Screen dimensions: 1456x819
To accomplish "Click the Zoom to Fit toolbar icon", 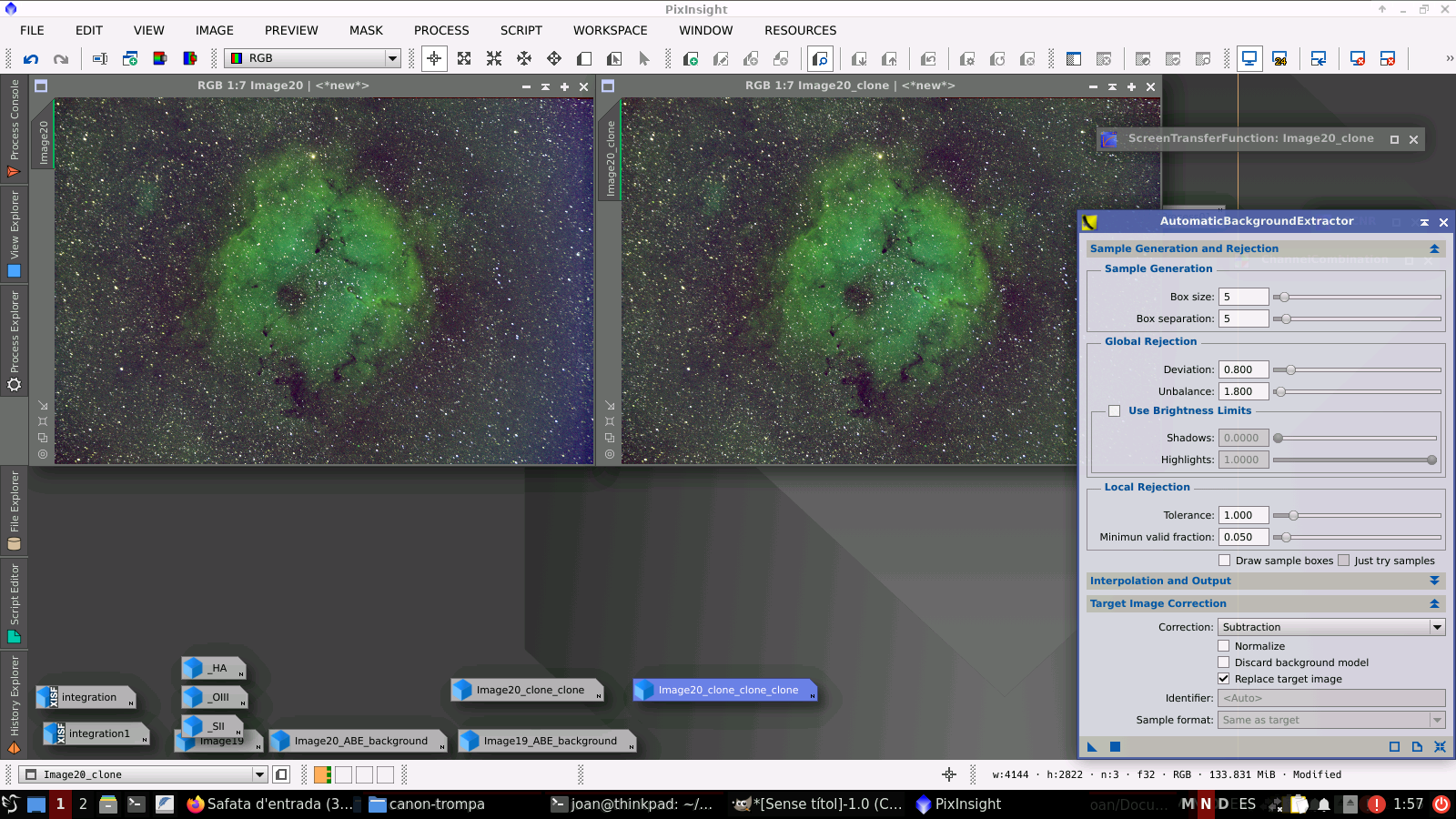I will (x=464, y=59).
